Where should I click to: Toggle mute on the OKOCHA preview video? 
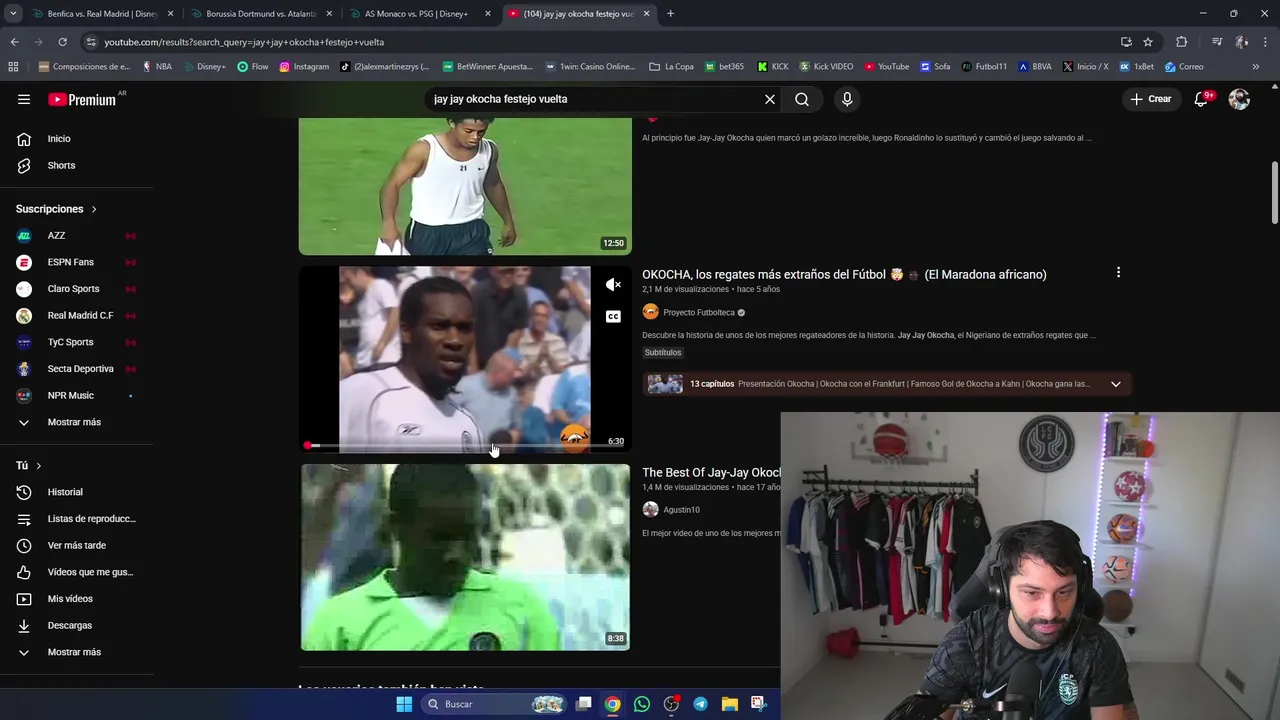(x=613, y=285)
